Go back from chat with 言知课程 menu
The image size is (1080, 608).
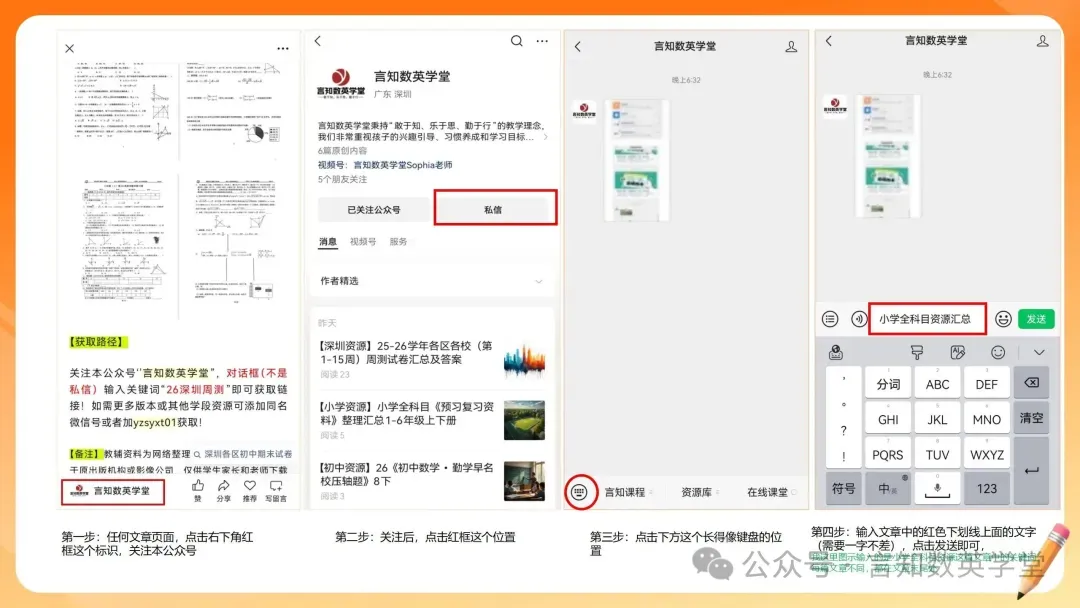pos(578,47)
